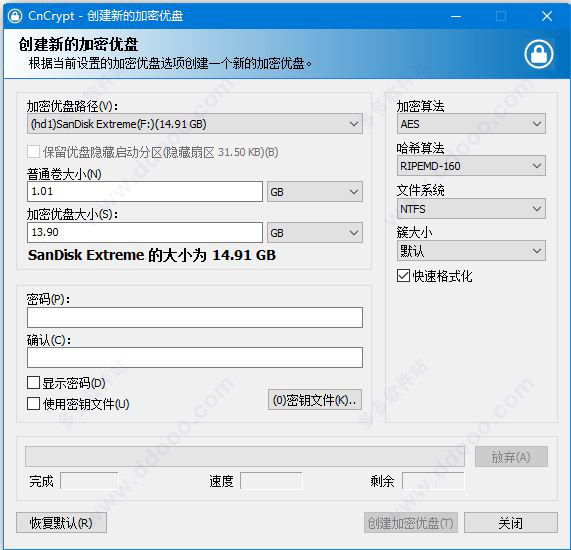
Task: Open the (0)密钥文件(K).. button
Action: tap(315, 400)
